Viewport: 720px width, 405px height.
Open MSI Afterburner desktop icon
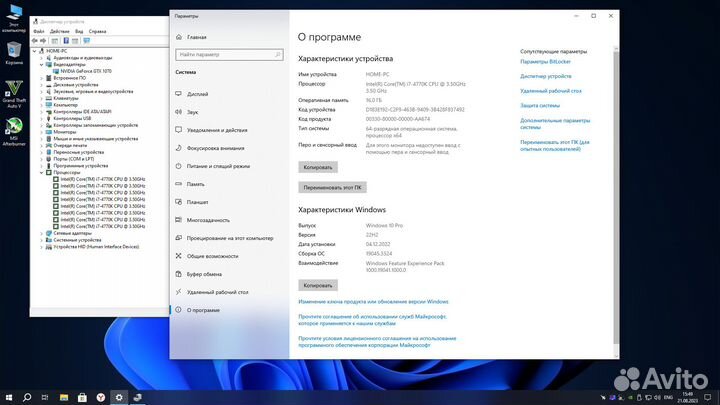(14, 132)
